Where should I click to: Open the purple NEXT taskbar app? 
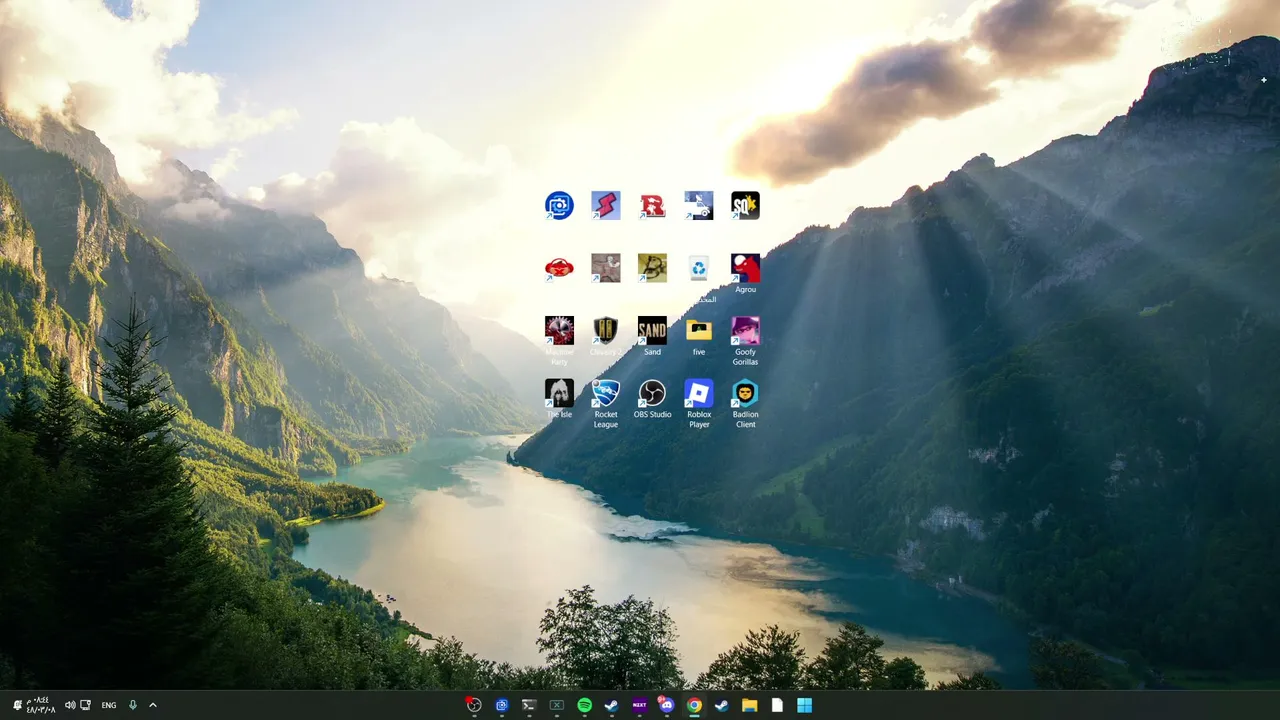639,705
